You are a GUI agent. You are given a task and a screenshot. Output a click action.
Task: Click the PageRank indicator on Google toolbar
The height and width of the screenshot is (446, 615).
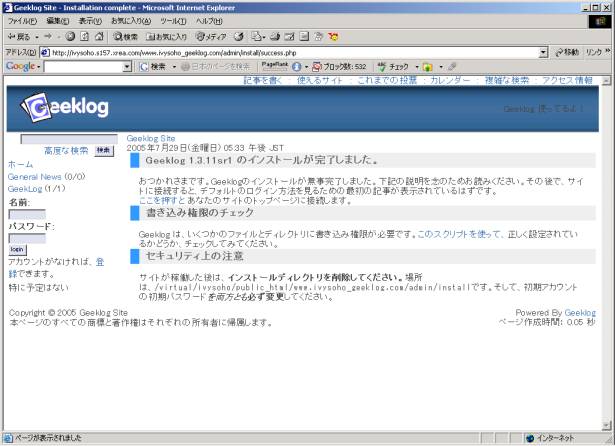tap(275, 66)
